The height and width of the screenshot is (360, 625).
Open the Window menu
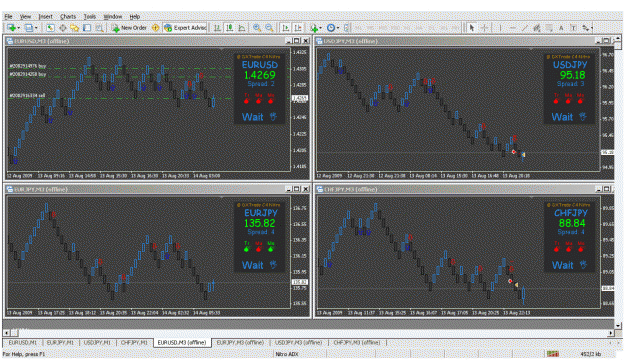click(113, 17)
